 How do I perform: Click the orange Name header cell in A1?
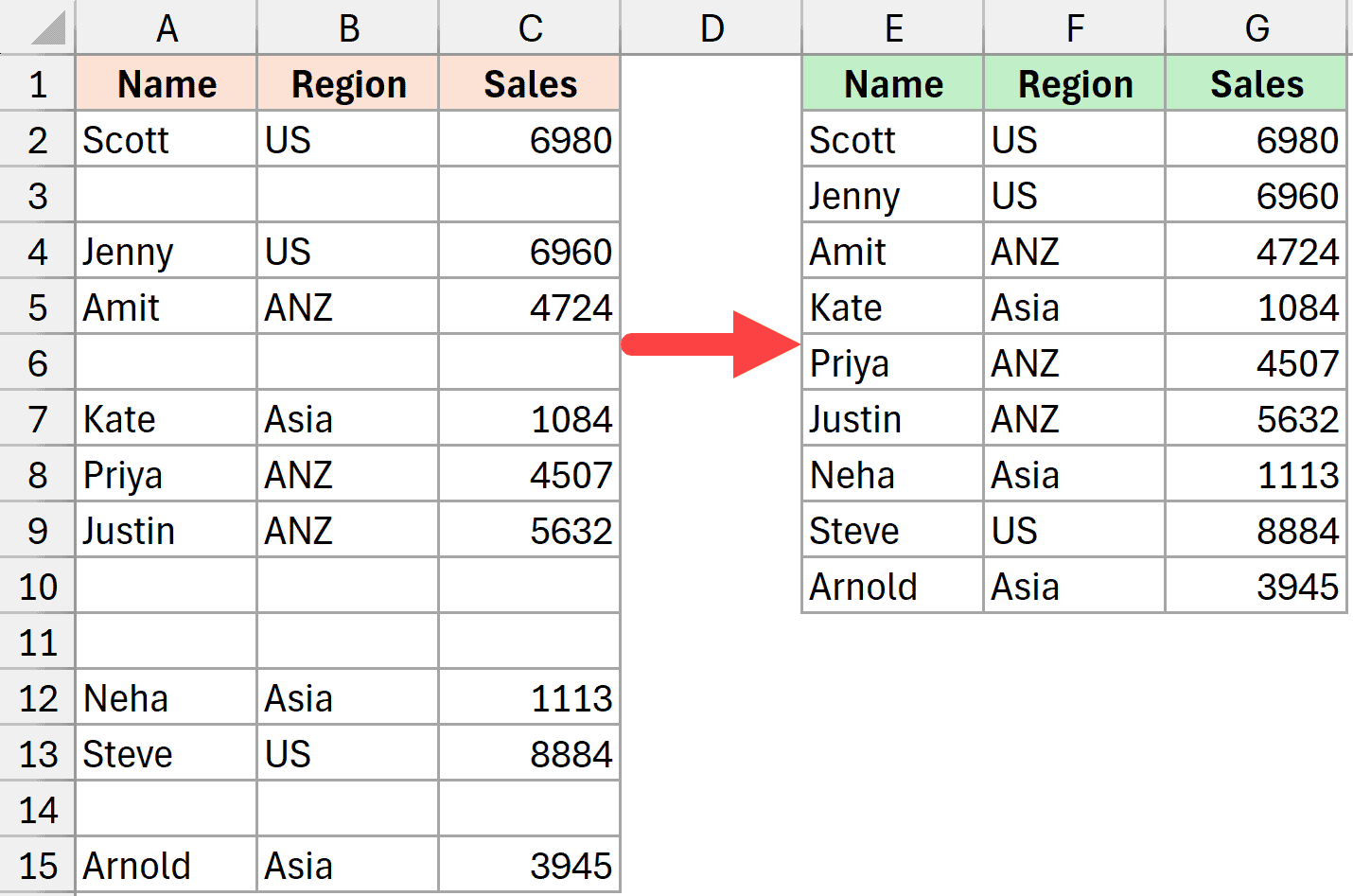click(167, 83)
